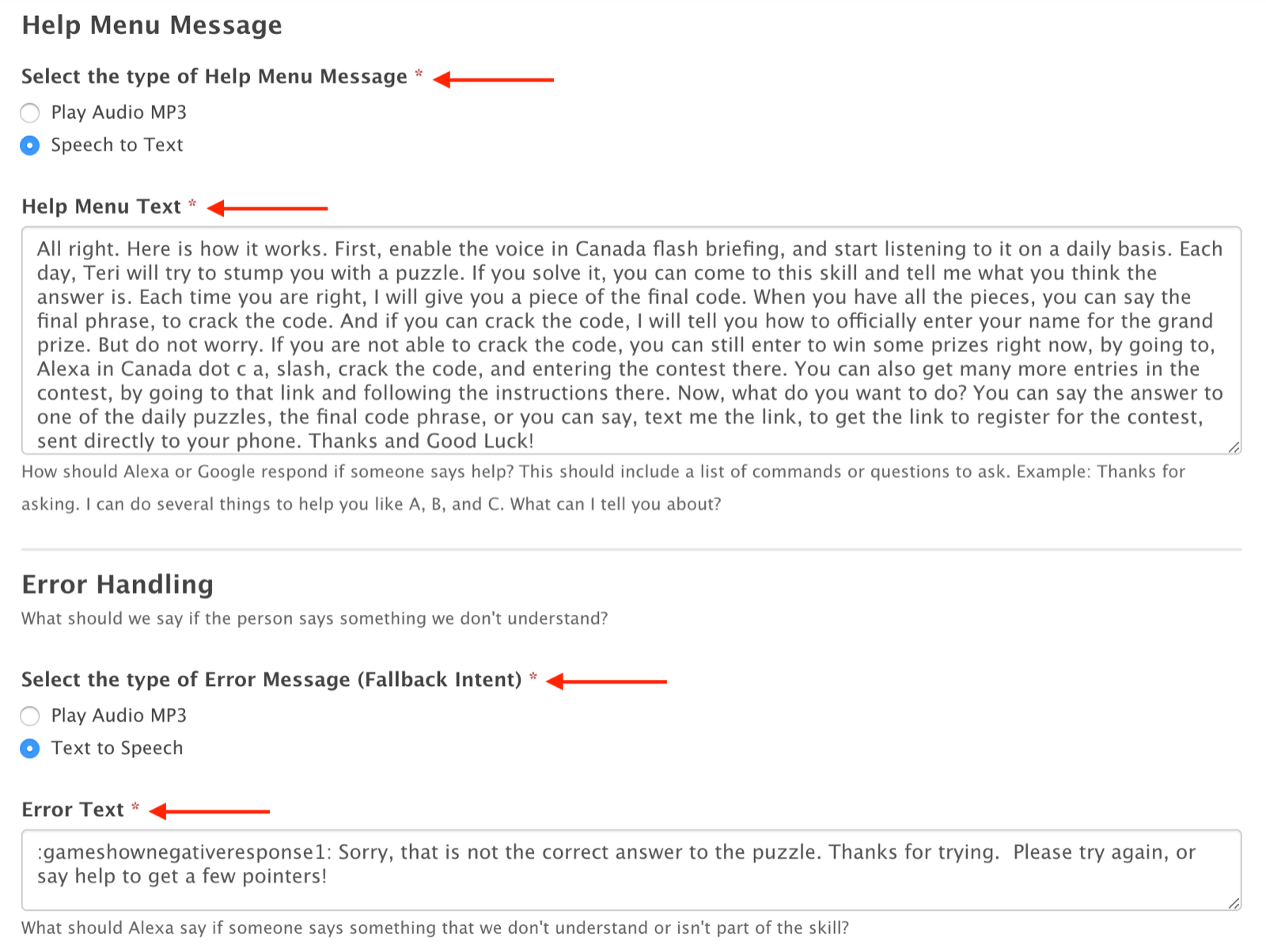Grab Error Text resize handle

(x=1234, y=903)
